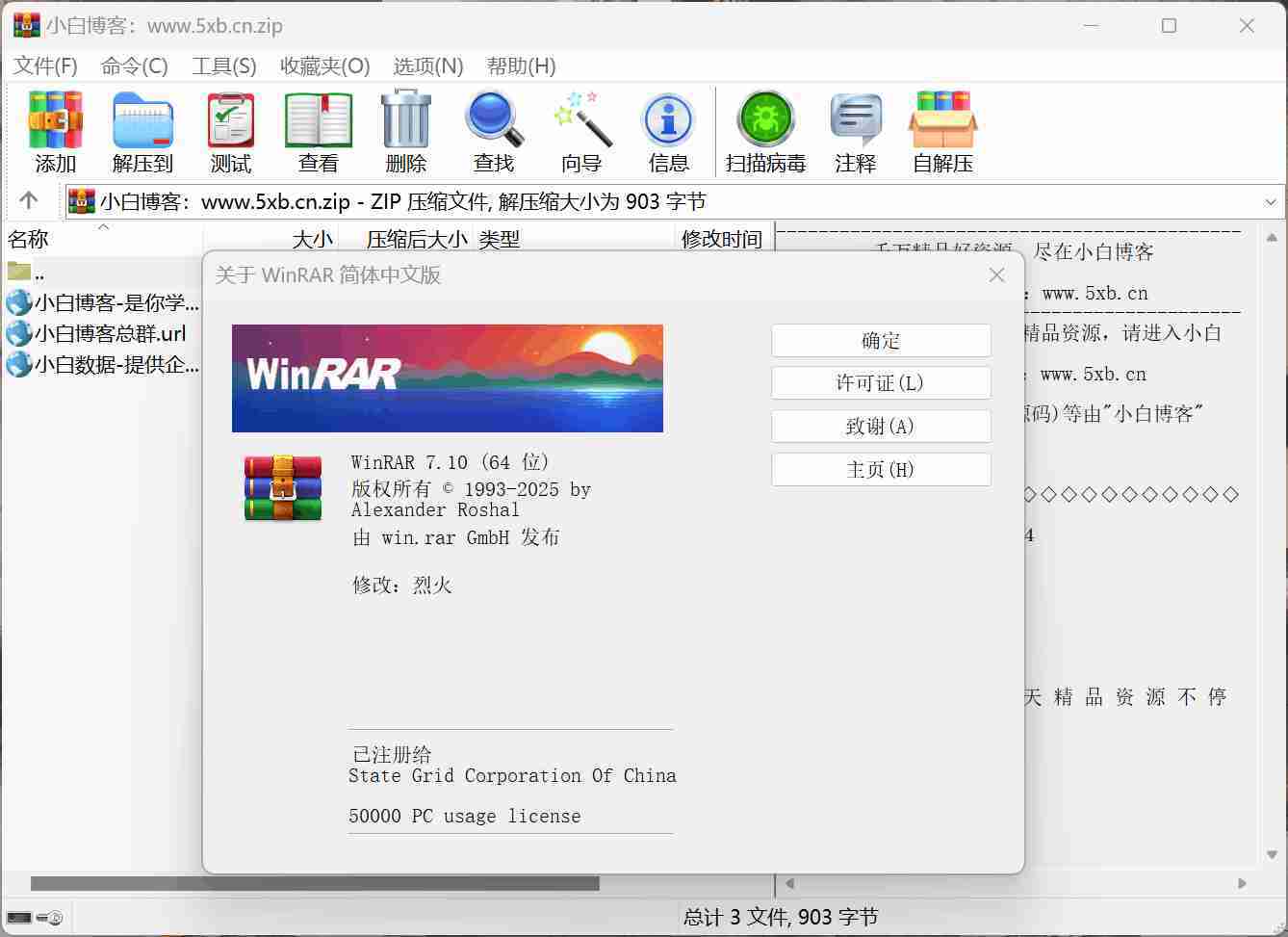Click '50000 PC usage license' text
1288x937 pixels.
click(x=465, y=817)
